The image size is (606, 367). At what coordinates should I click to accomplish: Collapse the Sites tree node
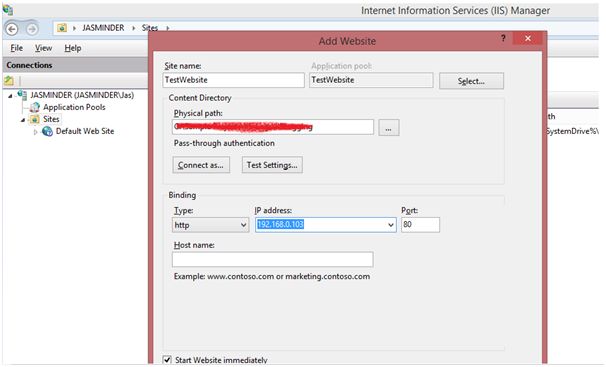[23, 120]
